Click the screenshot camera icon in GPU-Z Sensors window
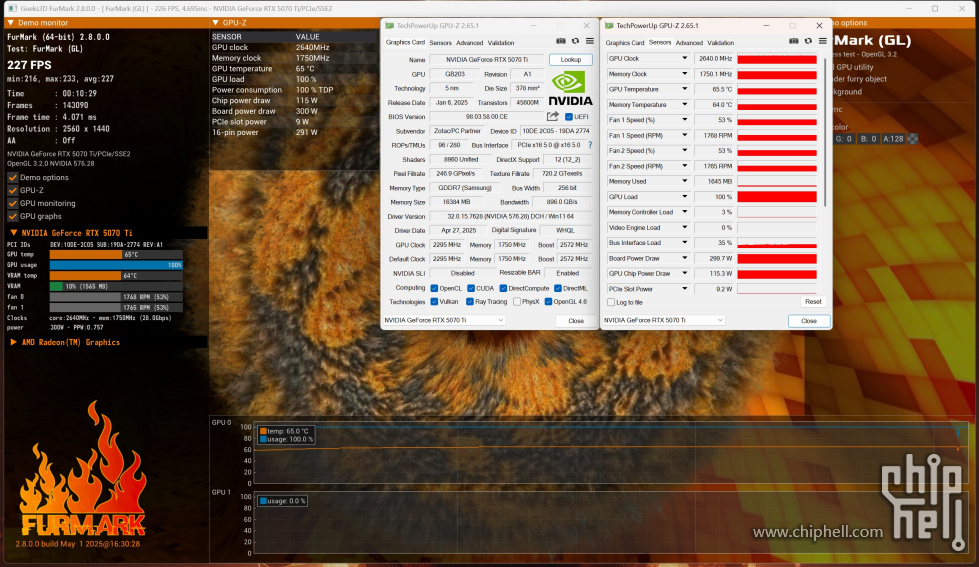 tap(794, 41)
